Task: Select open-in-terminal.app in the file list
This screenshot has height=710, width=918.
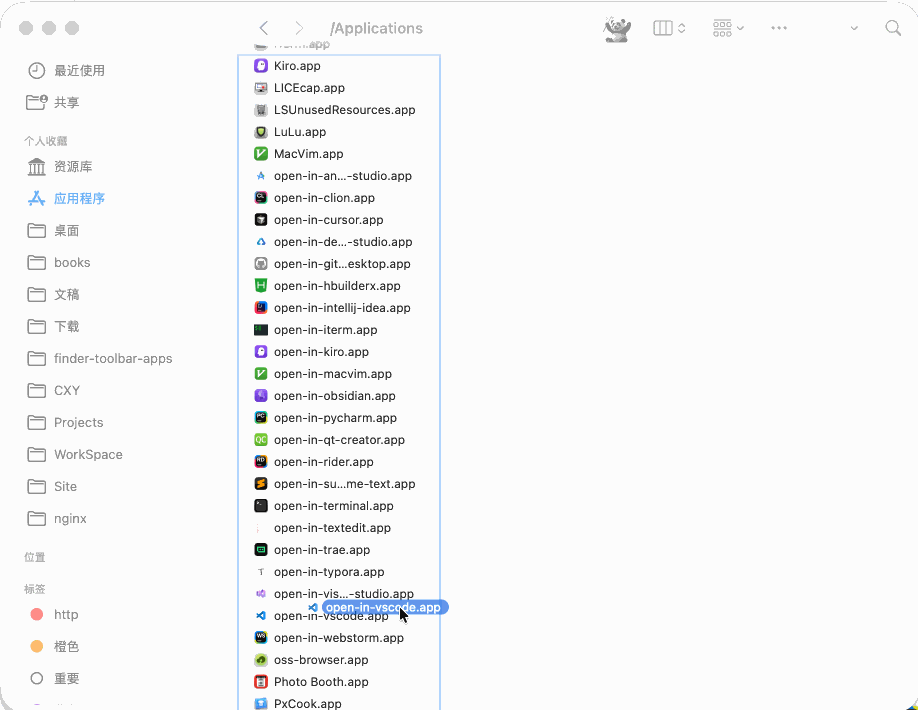Action: click(x=333, y=506)
